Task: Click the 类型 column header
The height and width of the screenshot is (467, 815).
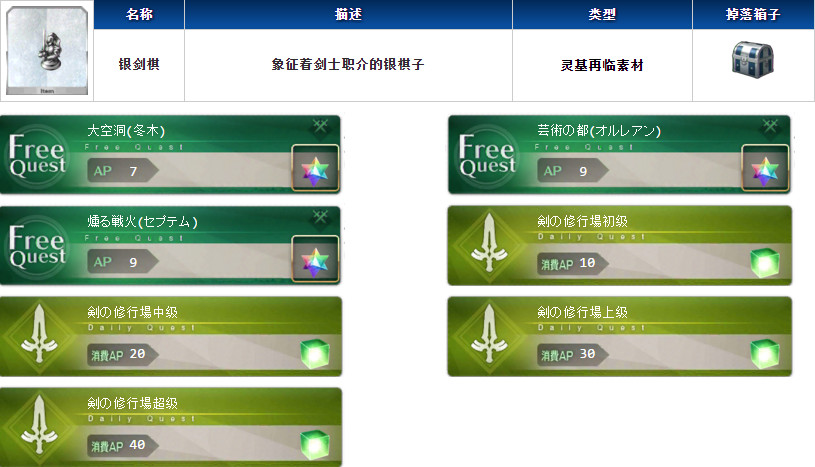Action: coord(602,15)
